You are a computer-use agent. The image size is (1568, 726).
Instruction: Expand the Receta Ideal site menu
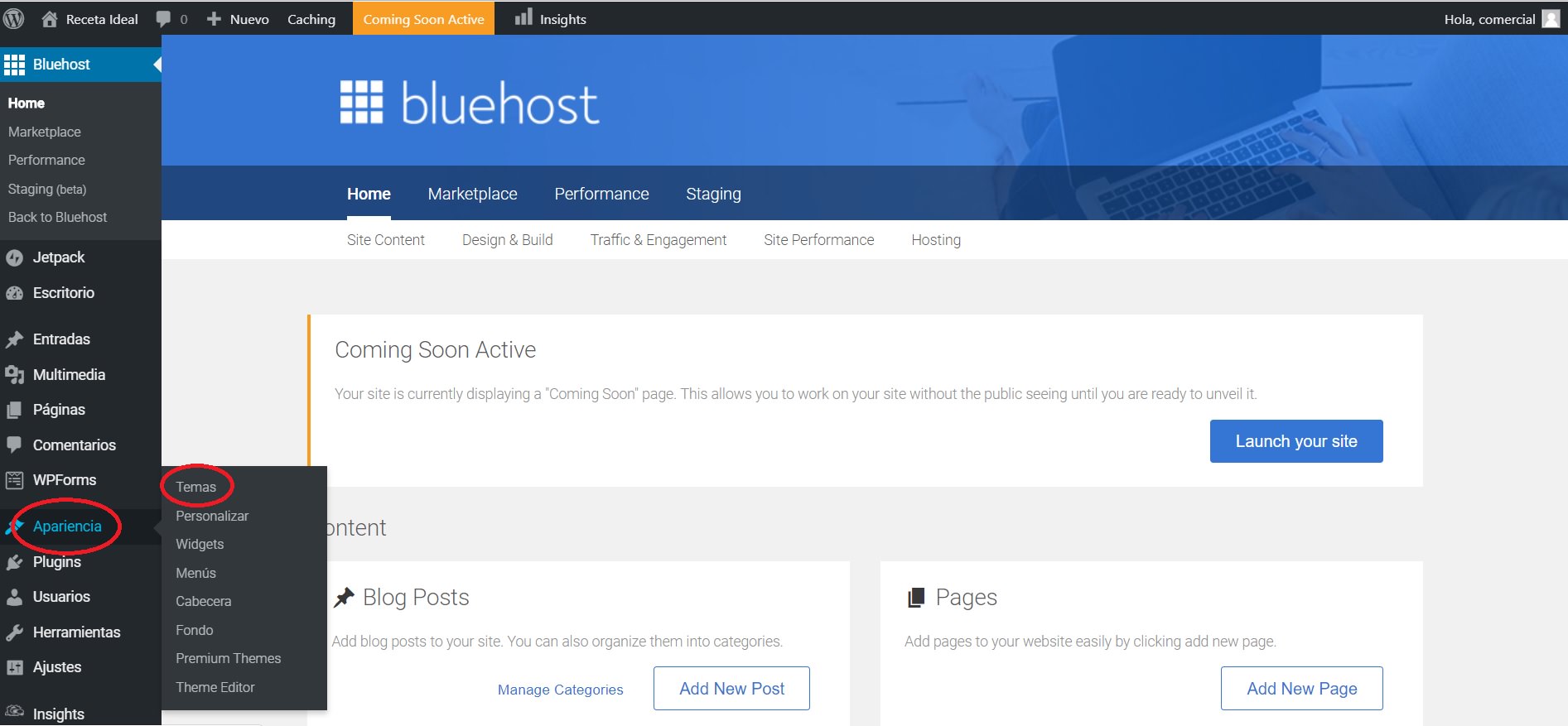(89, 19)
